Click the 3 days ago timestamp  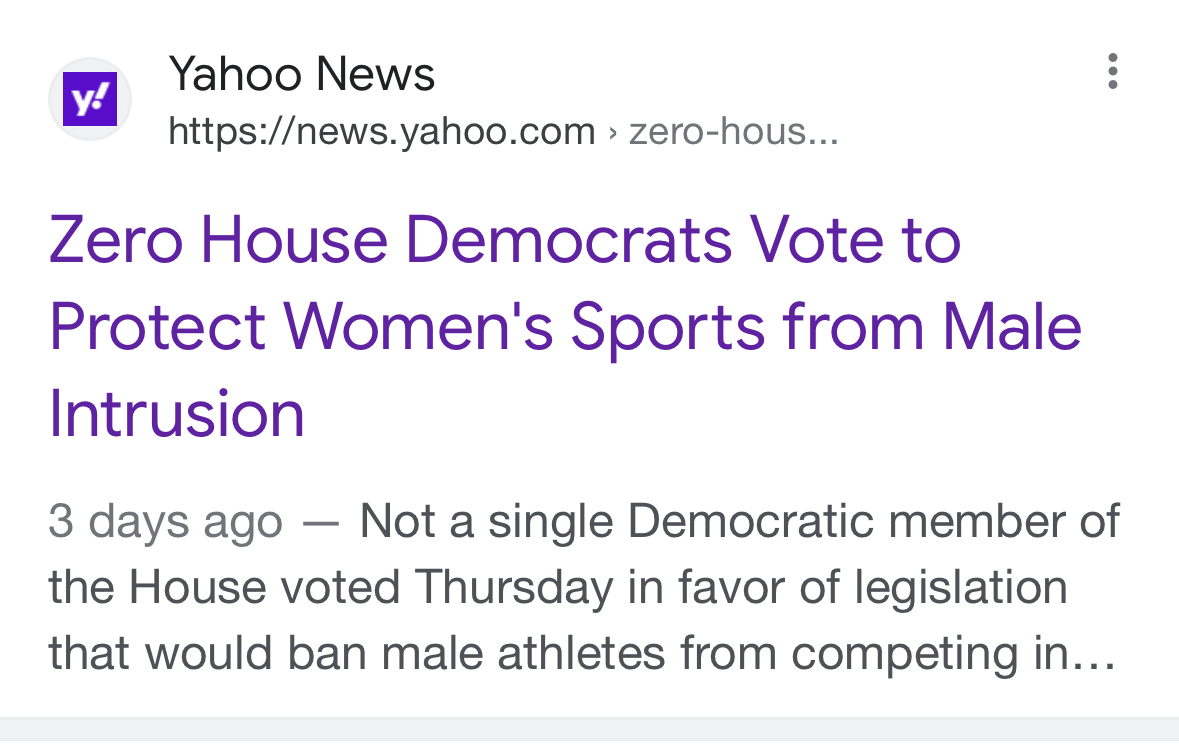pos(165,521)
